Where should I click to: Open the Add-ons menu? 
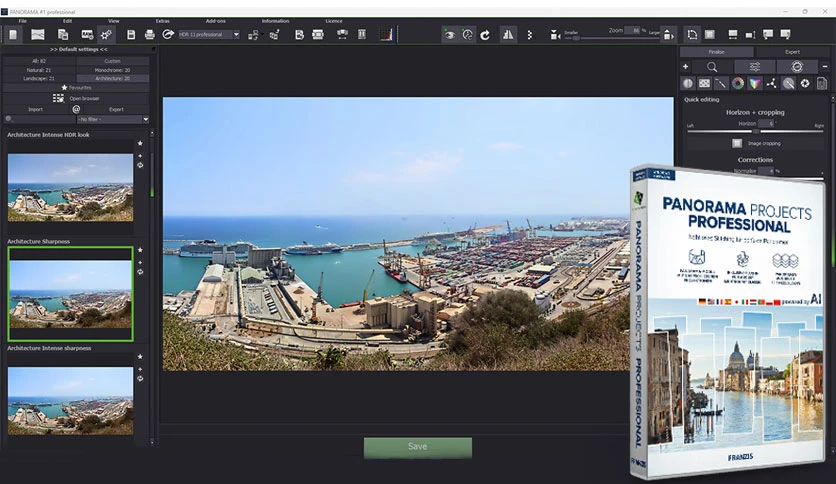[x=216, y=21]
